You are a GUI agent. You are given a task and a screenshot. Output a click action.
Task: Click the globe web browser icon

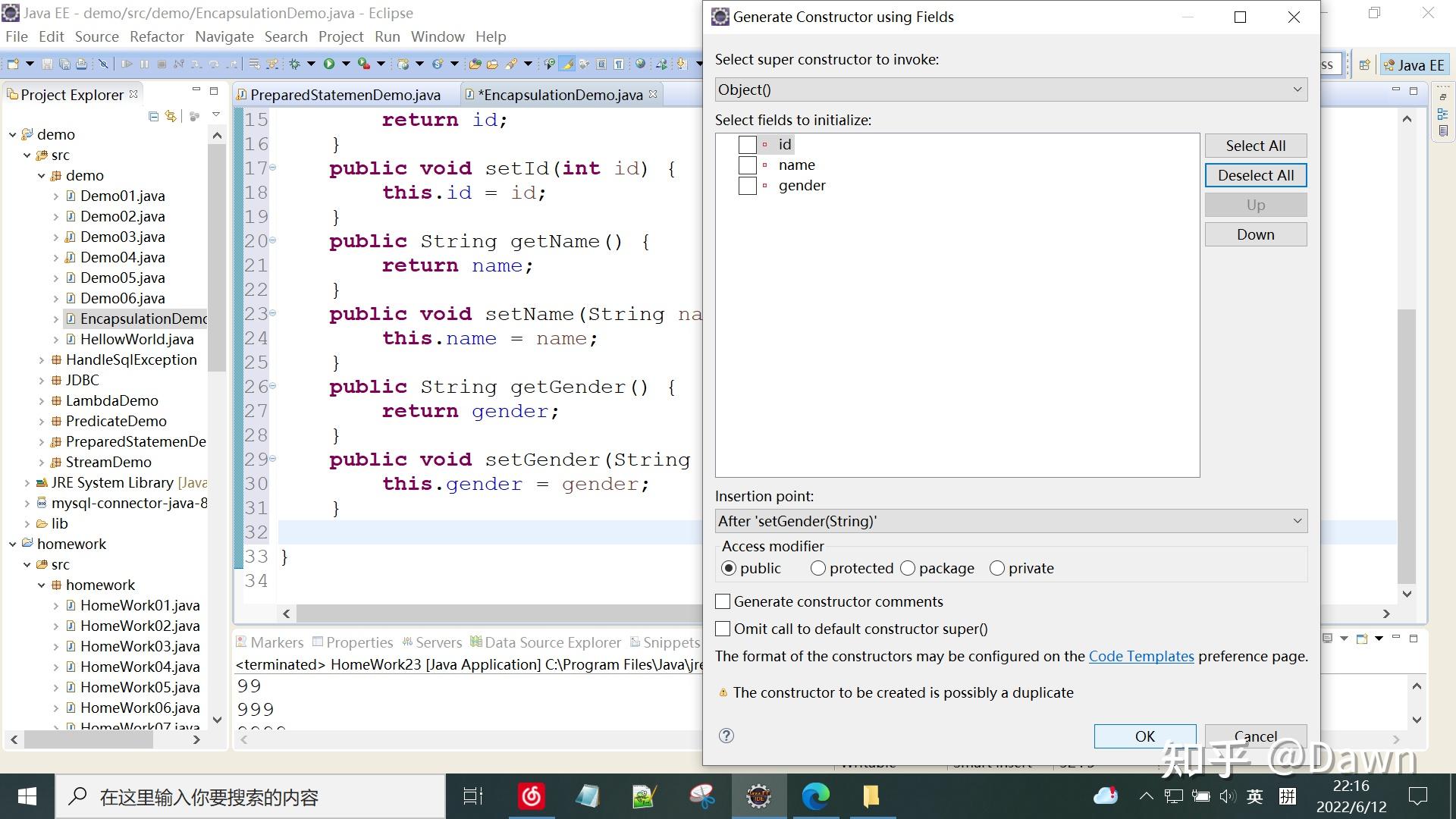tap(641, 64)
